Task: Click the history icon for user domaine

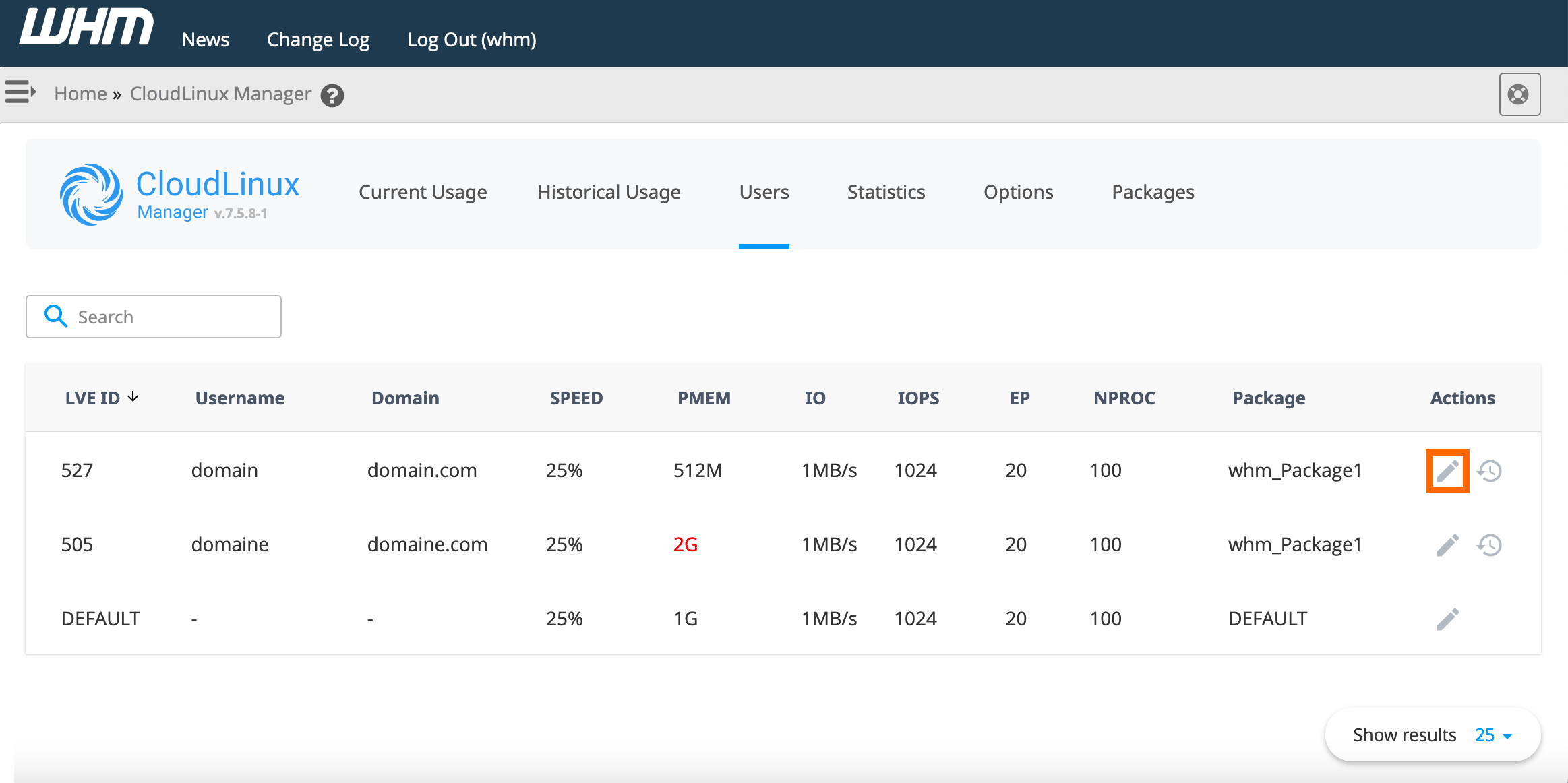Action: point(1489,545)
